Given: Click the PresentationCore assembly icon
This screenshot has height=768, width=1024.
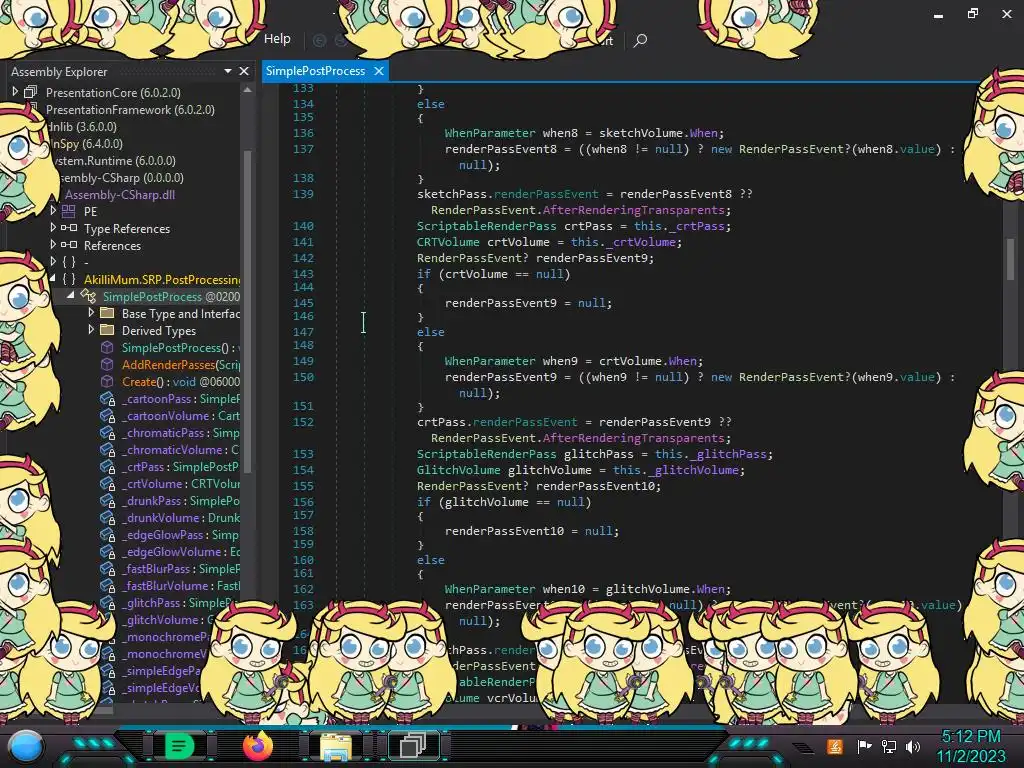Looking at the screenshot, I should (x=31, y=92).
